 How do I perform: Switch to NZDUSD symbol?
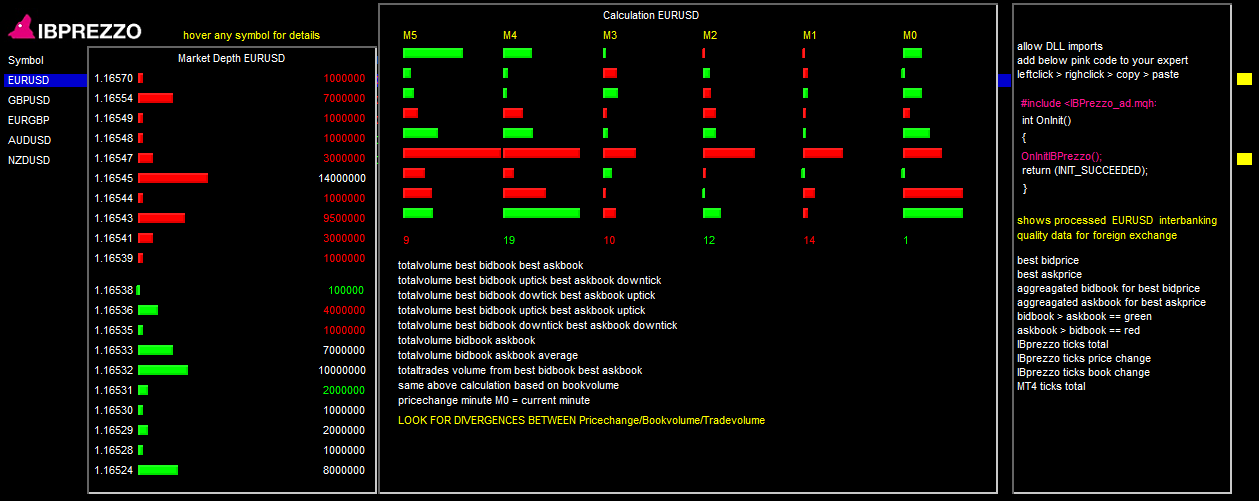(x=29, y=160)
